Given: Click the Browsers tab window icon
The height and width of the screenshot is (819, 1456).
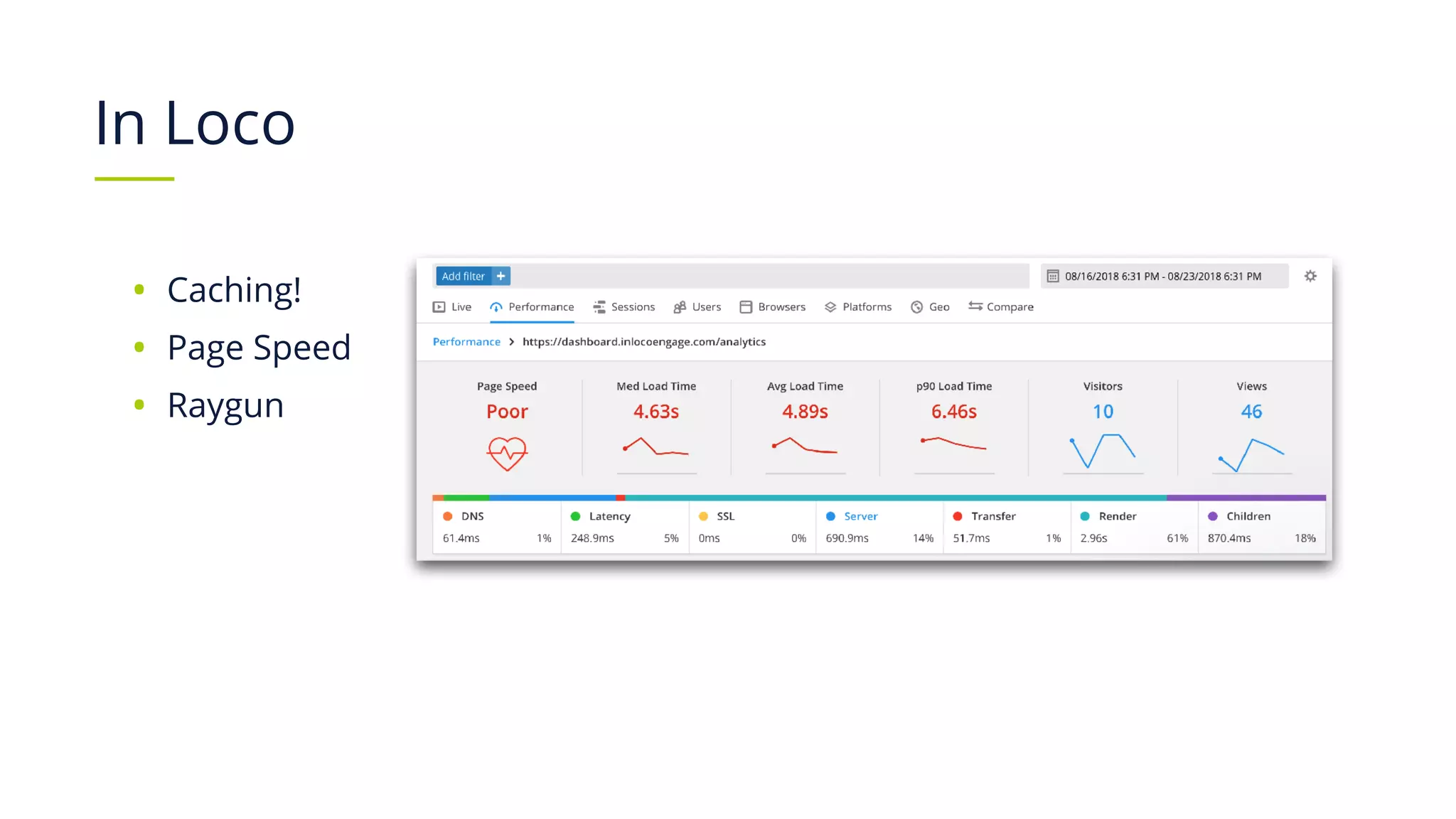Looking at the screenshot, I should (746, 307).
